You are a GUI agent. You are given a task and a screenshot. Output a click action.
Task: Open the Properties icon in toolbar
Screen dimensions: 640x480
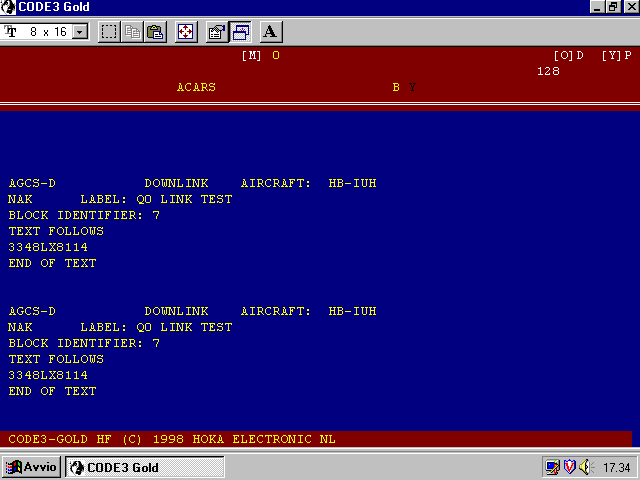coord(216,32)
